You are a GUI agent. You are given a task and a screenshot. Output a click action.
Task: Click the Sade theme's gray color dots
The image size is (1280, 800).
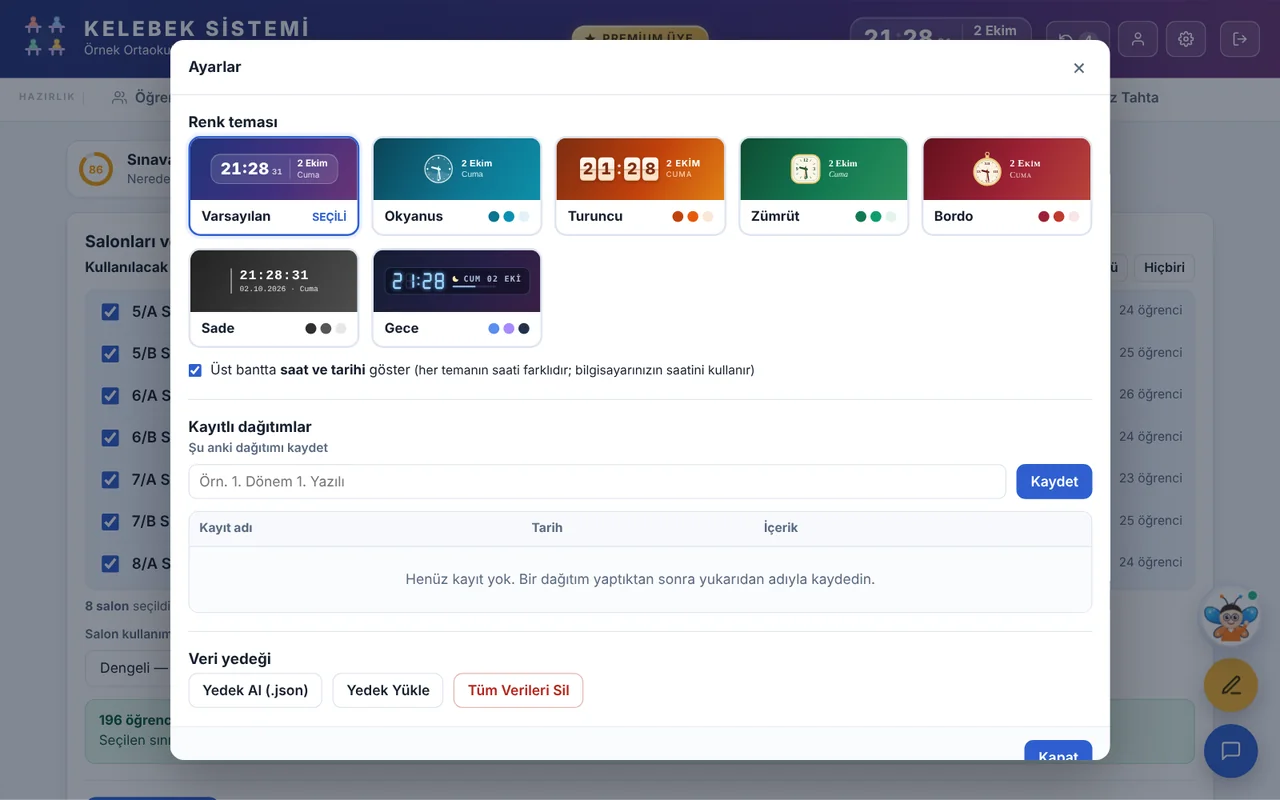point(326,328)
